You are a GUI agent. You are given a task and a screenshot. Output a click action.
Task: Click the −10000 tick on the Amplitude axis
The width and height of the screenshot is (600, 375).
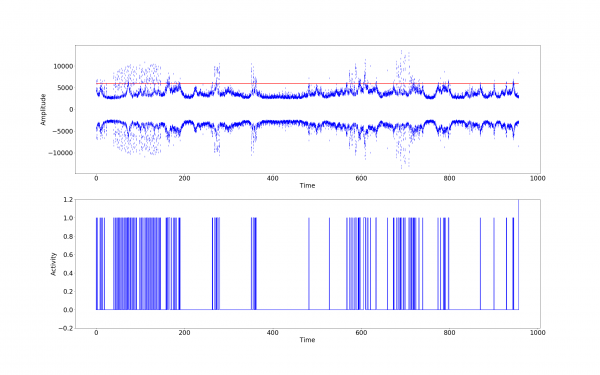pos(60,153)
